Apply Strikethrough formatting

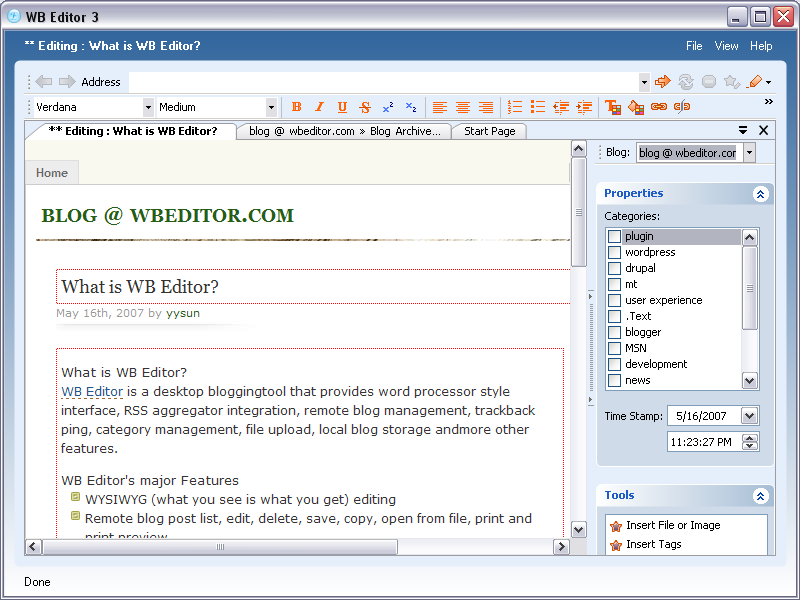tap(365, 107)
